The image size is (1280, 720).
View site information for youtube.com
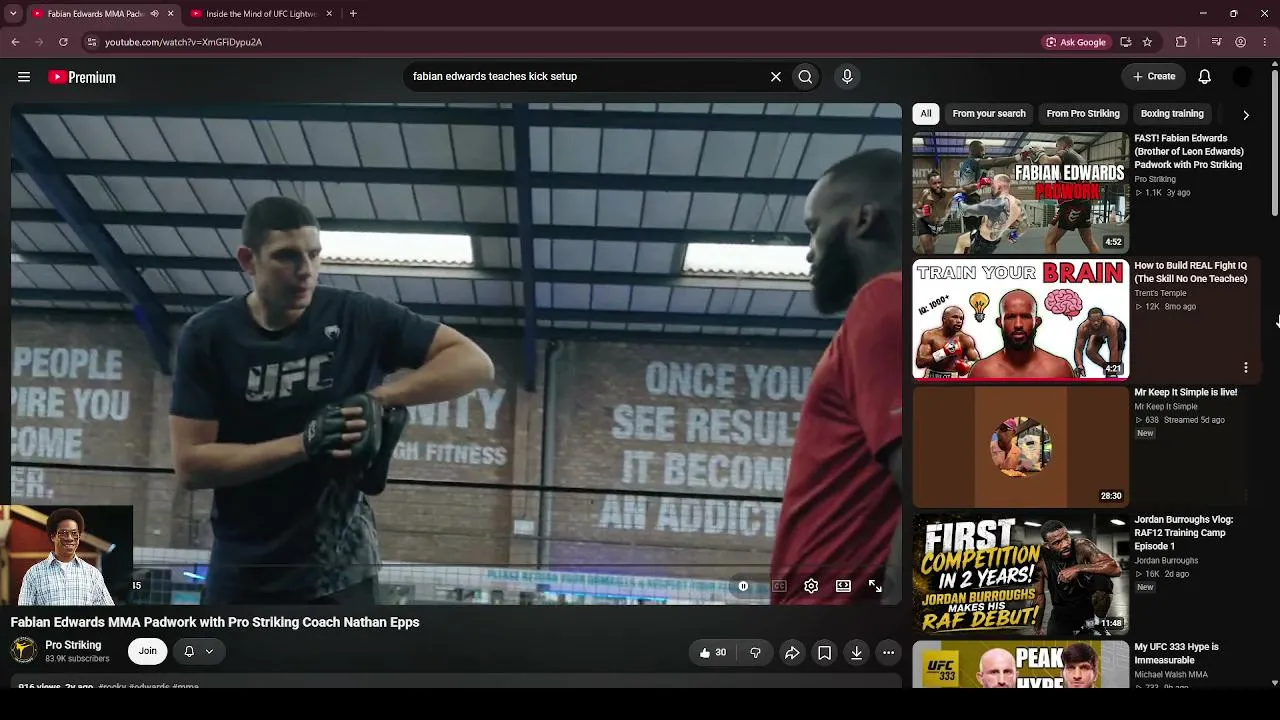click(91, 42)
